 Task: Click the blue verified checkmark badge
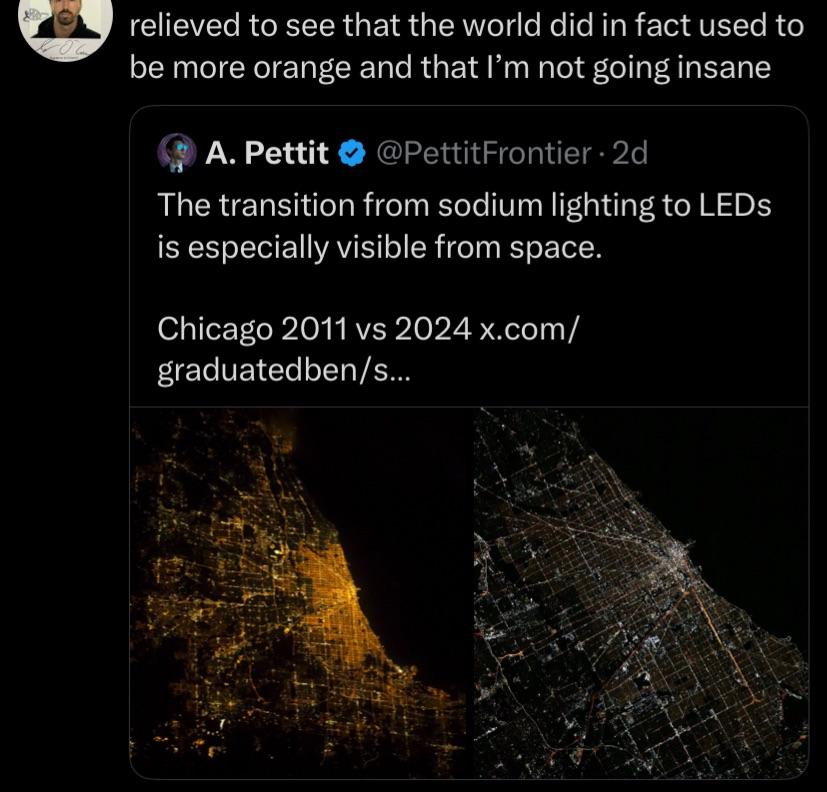click(351, 153)
